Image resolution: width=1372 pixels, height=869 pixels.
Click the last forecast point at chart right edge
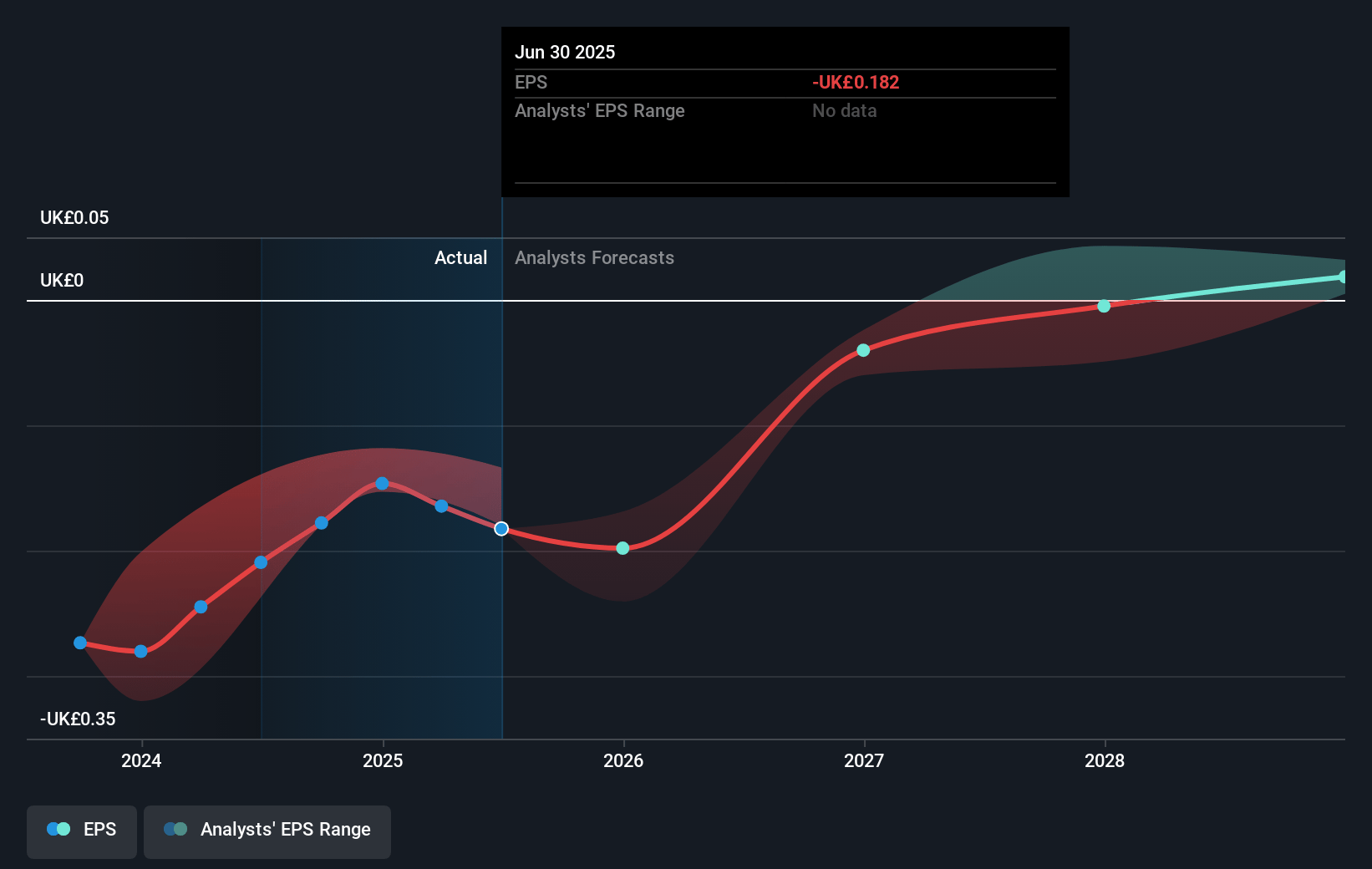click(1343, 277)
